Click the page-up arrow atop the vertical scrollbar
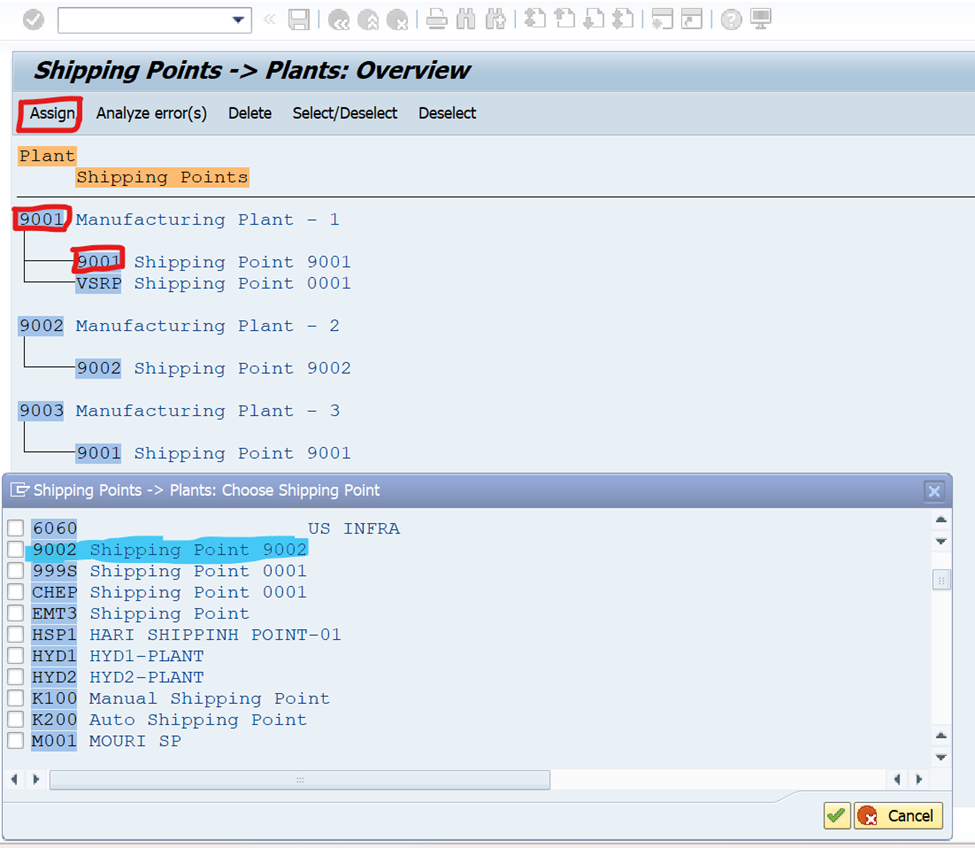This screenshot has height=848, width=975. pyautogui.click(x=941, y=520)
